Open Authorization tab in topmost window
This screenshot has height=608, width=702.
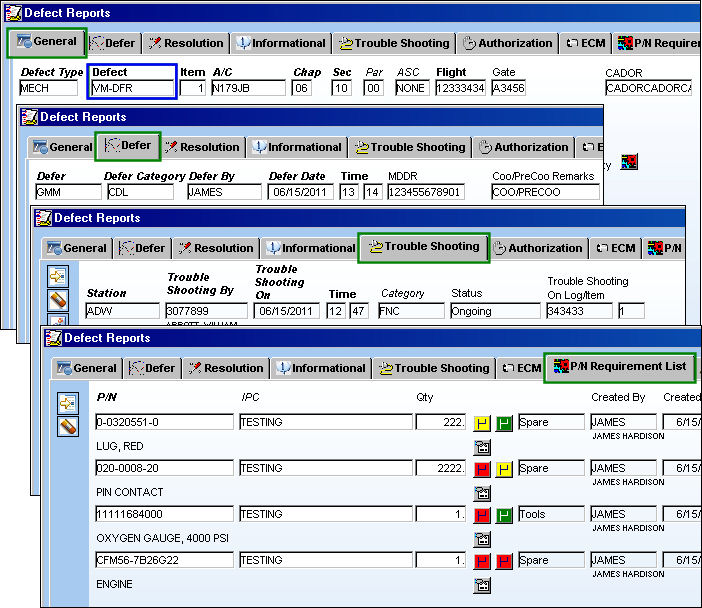(x=508, y=43)
